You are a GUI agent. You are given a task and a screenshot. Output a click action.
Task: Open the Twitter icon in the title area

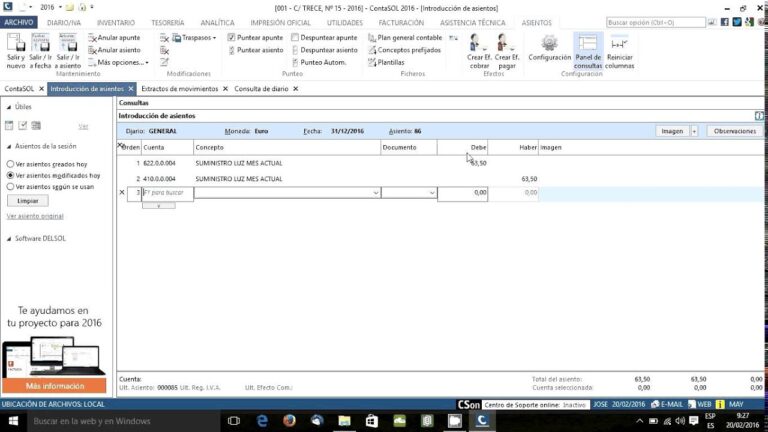(737, 23)
